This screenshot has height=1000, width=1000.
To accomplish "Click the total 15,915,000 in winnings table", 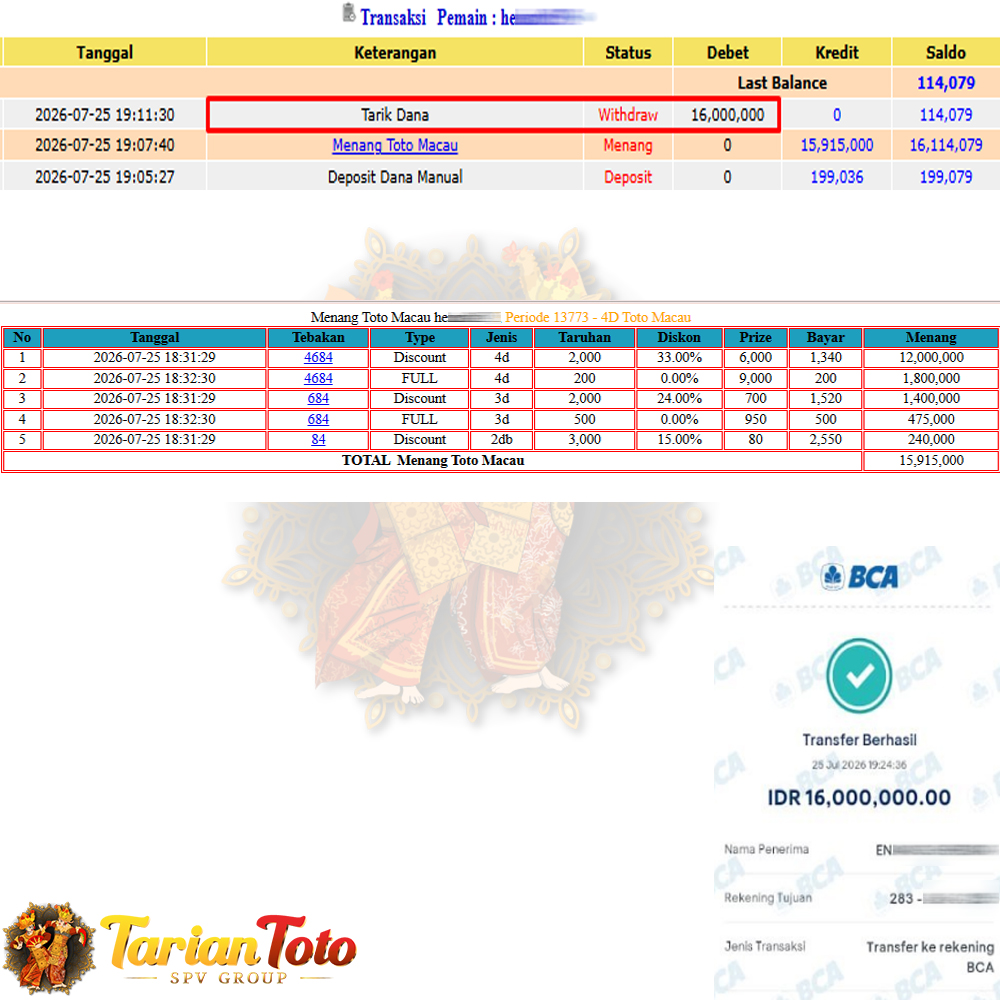I will [x=931, y=460].
